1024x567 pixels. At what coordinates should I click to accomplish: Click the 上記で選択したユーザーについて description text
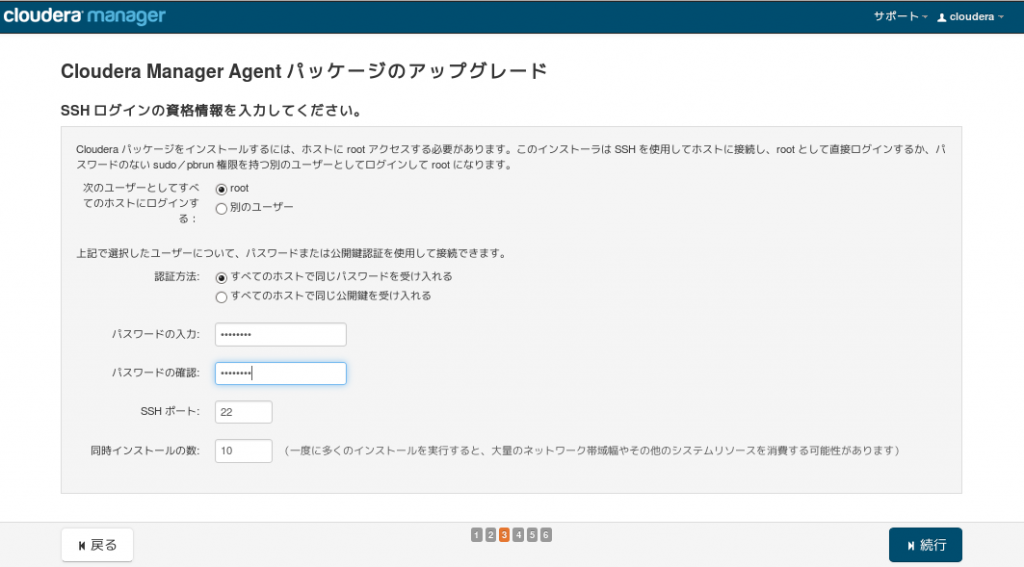point(292,253)
